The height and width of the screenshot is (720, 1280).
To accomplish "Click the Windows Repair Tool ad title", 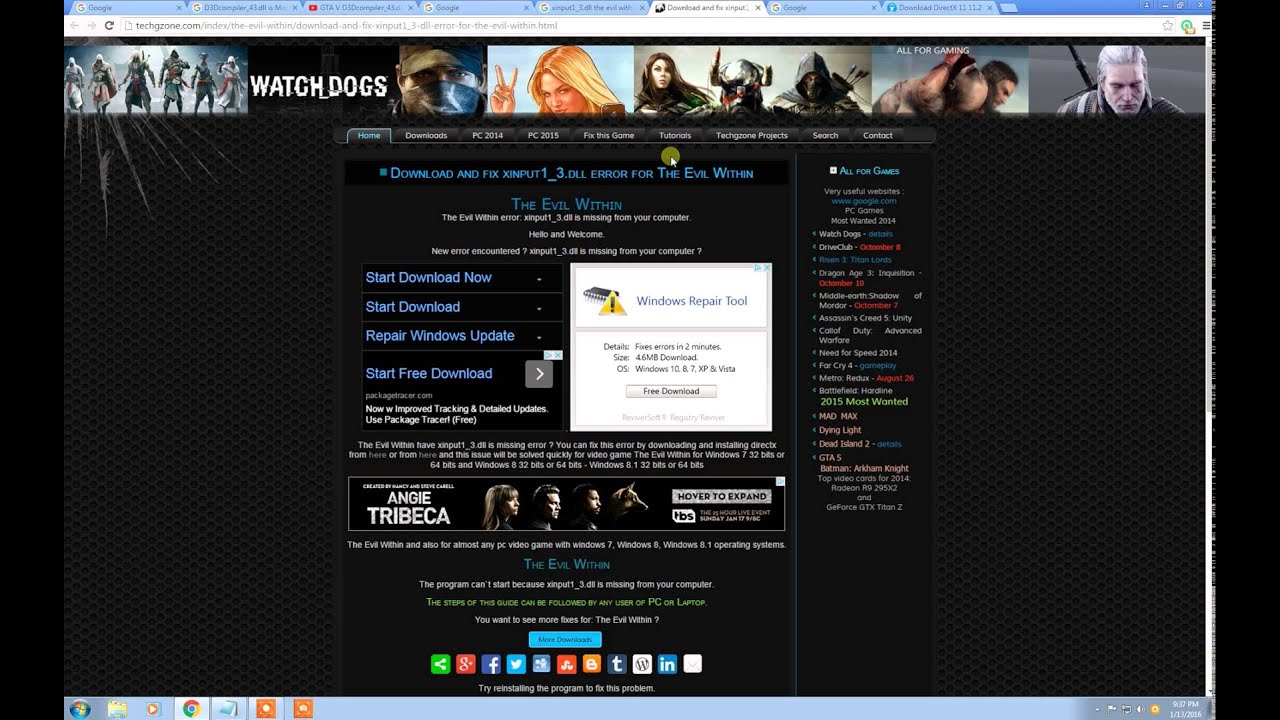I will (x=692, y=301).
